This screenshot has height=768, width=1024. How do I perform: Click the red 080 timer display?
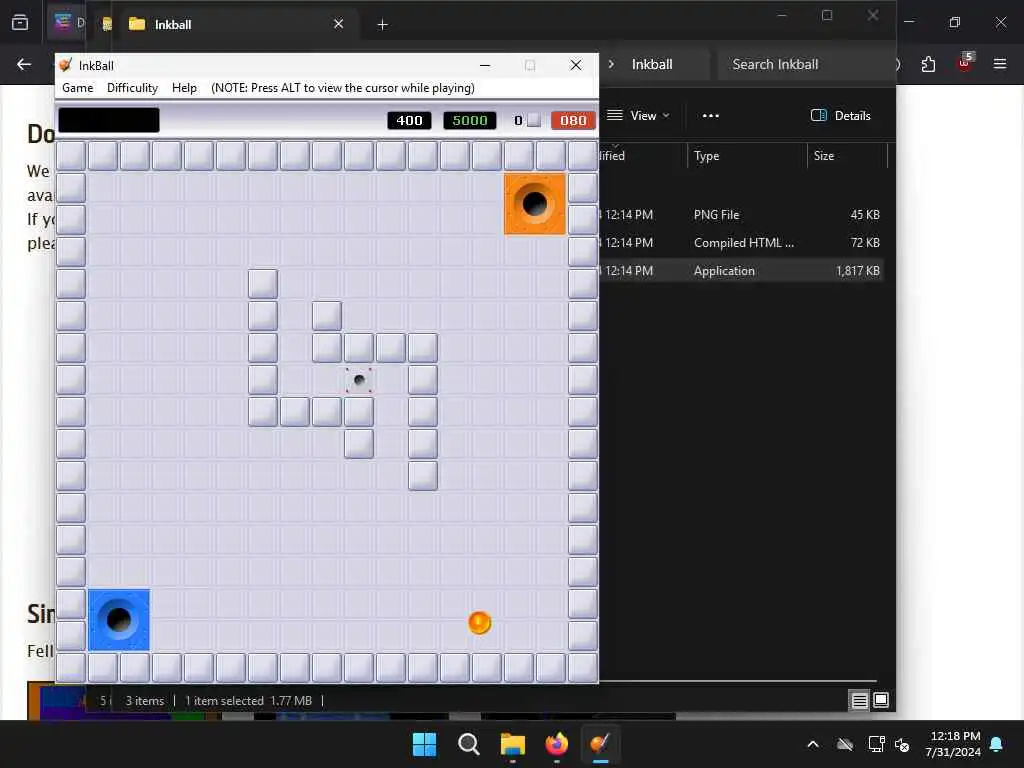pyautogui.click(x=573, y=120)
